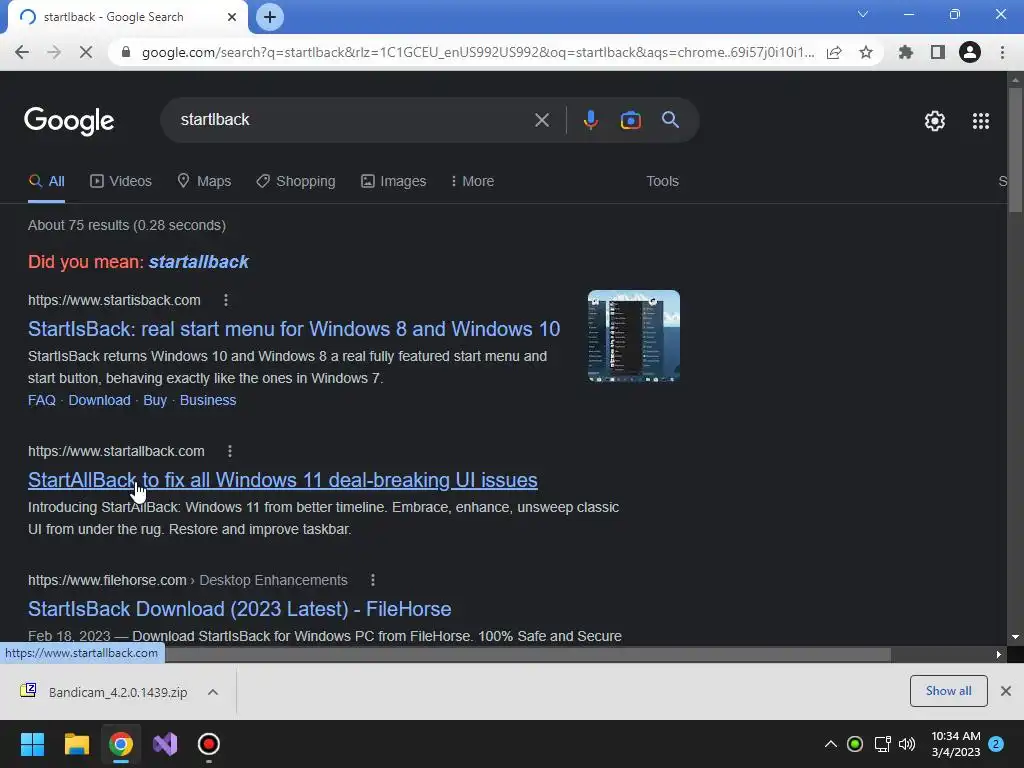Open Google apps grid
This screenshot has height=768, width=1024.
981,121
